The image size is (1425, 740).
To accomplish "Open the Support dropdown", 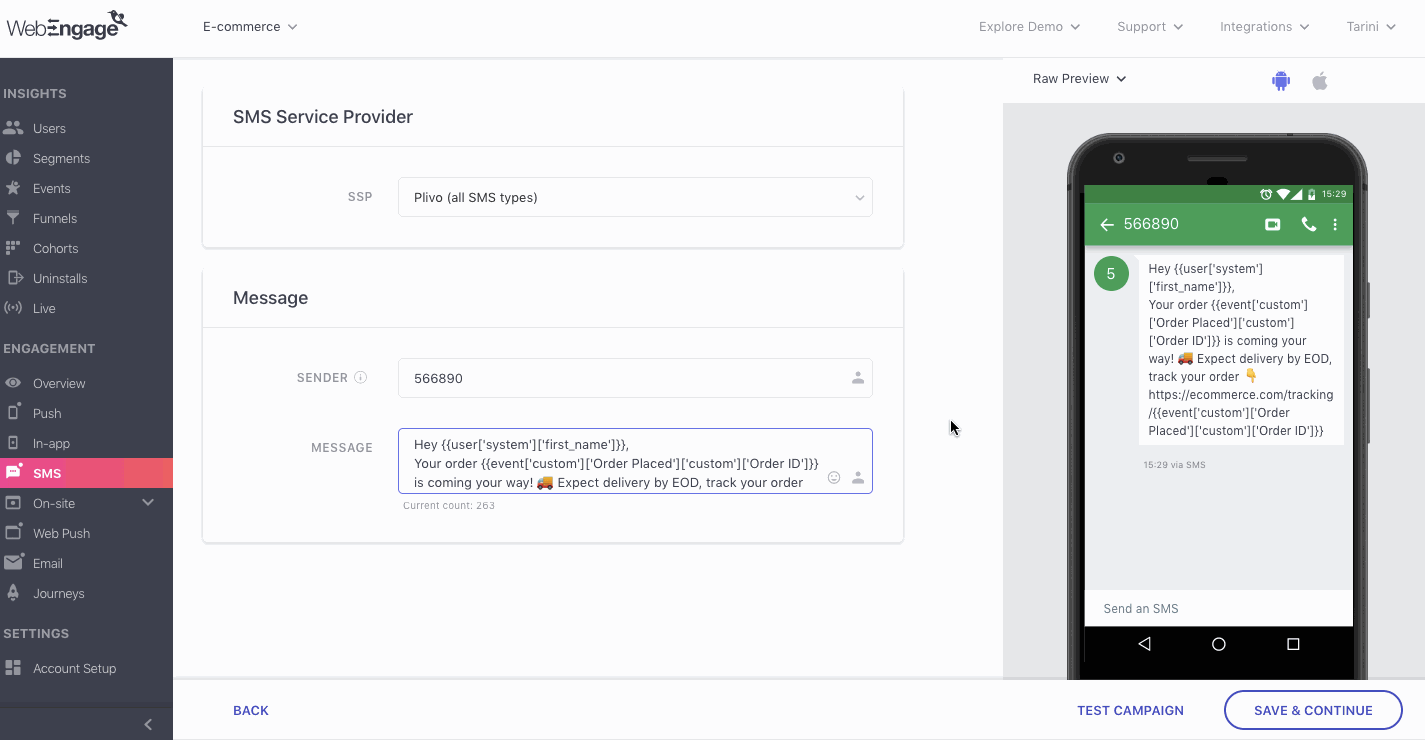I will 1150,27.
